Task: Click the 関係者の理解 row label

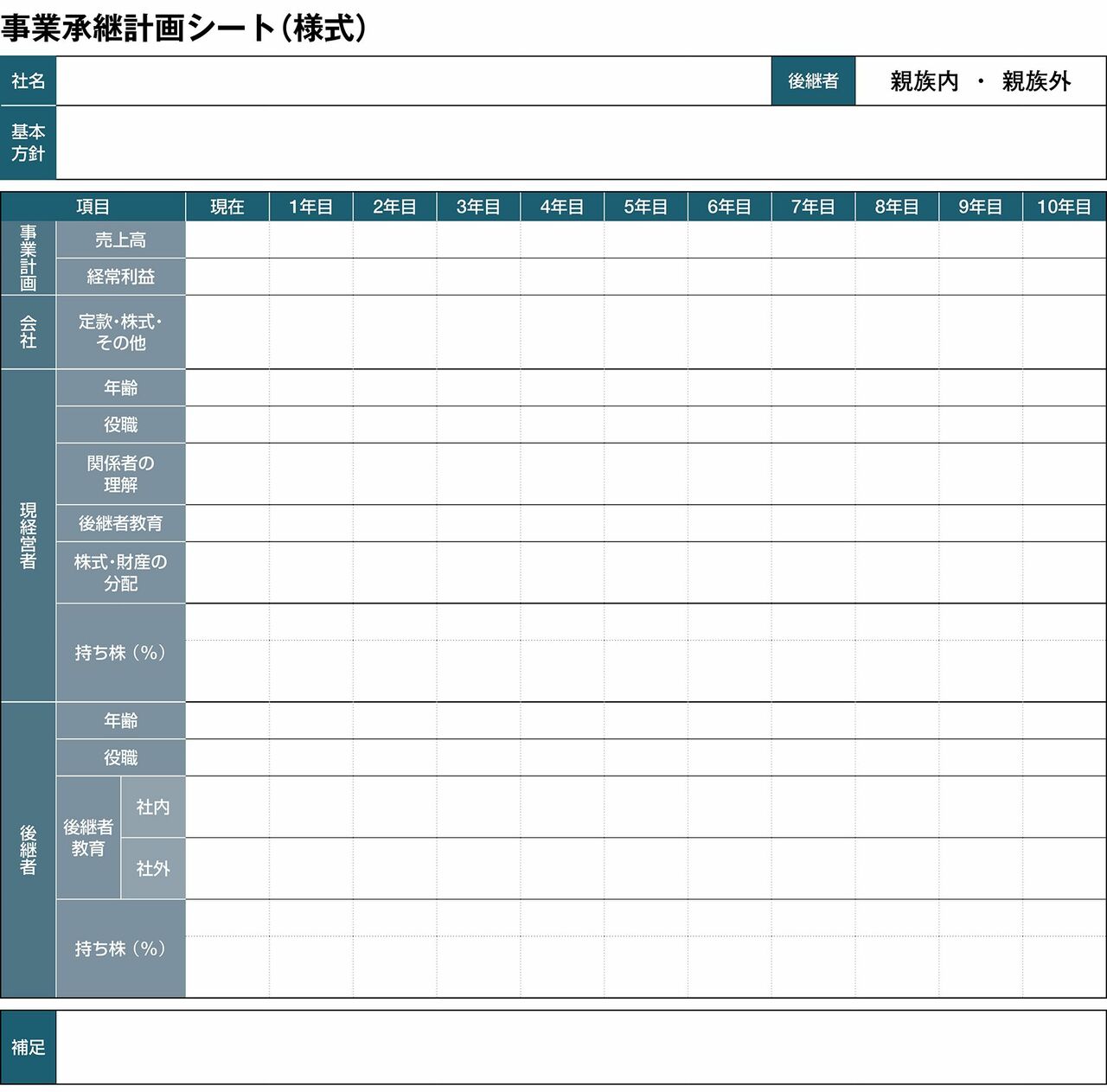Action: pos(120,474)
